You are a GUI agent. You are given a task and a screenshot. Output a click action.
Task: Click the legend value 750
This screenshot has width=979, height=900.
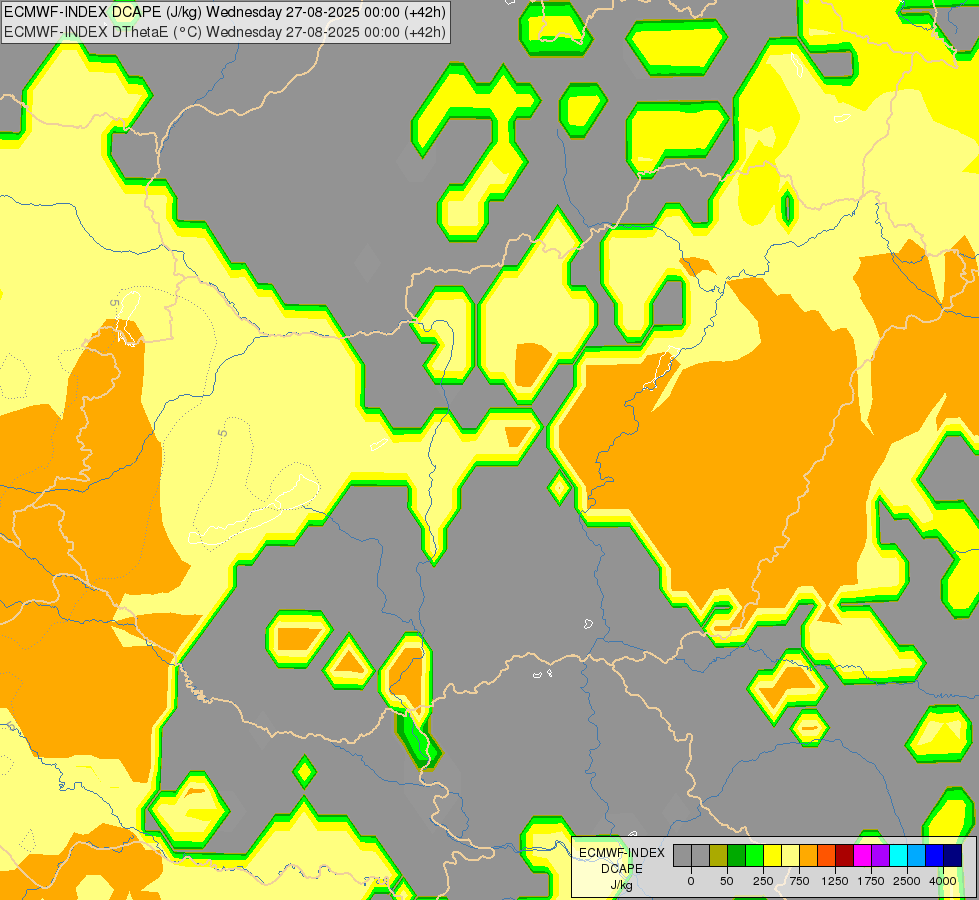click(799, 881)
